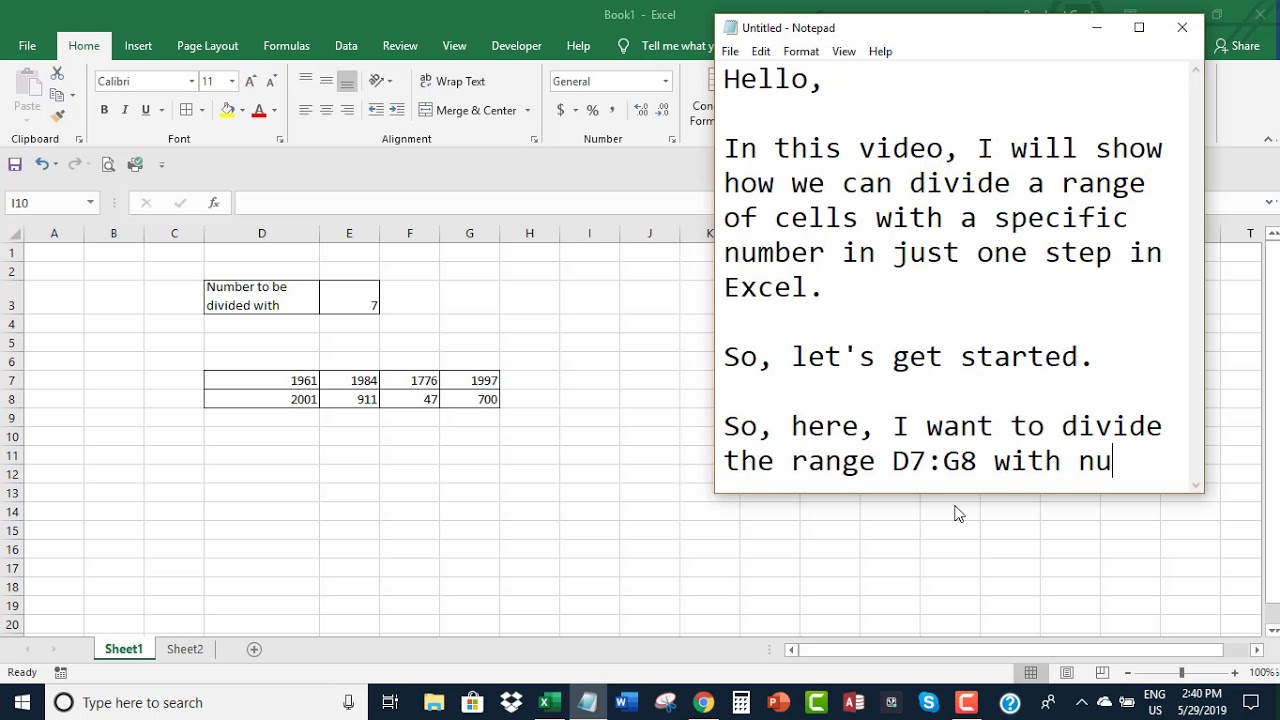The width and height of the screenshot is (1280, 720).
Task: Open Skype from the taskbar
Action: pyautogui.click(x=929, y=702)
